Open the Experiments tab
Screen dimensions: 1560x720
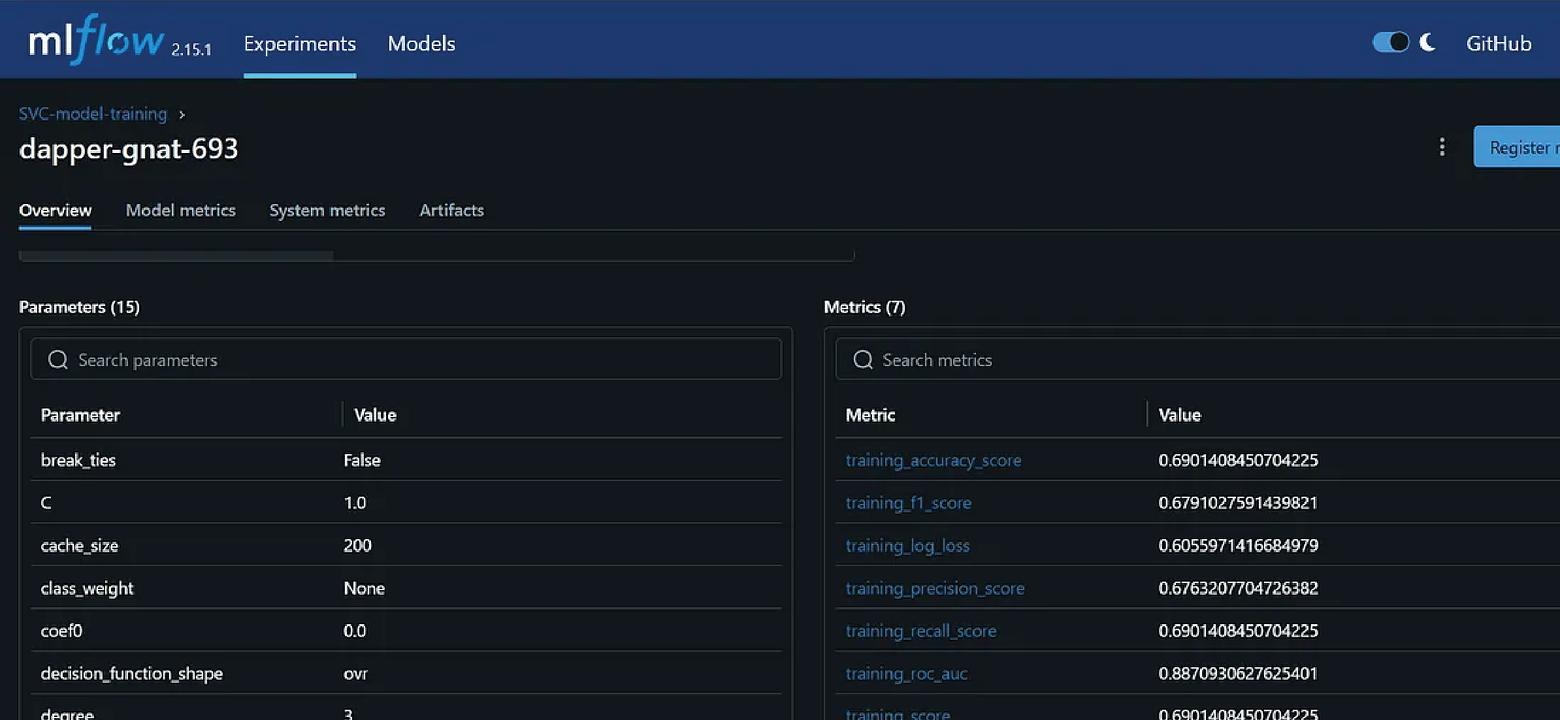tap(299, 44)
